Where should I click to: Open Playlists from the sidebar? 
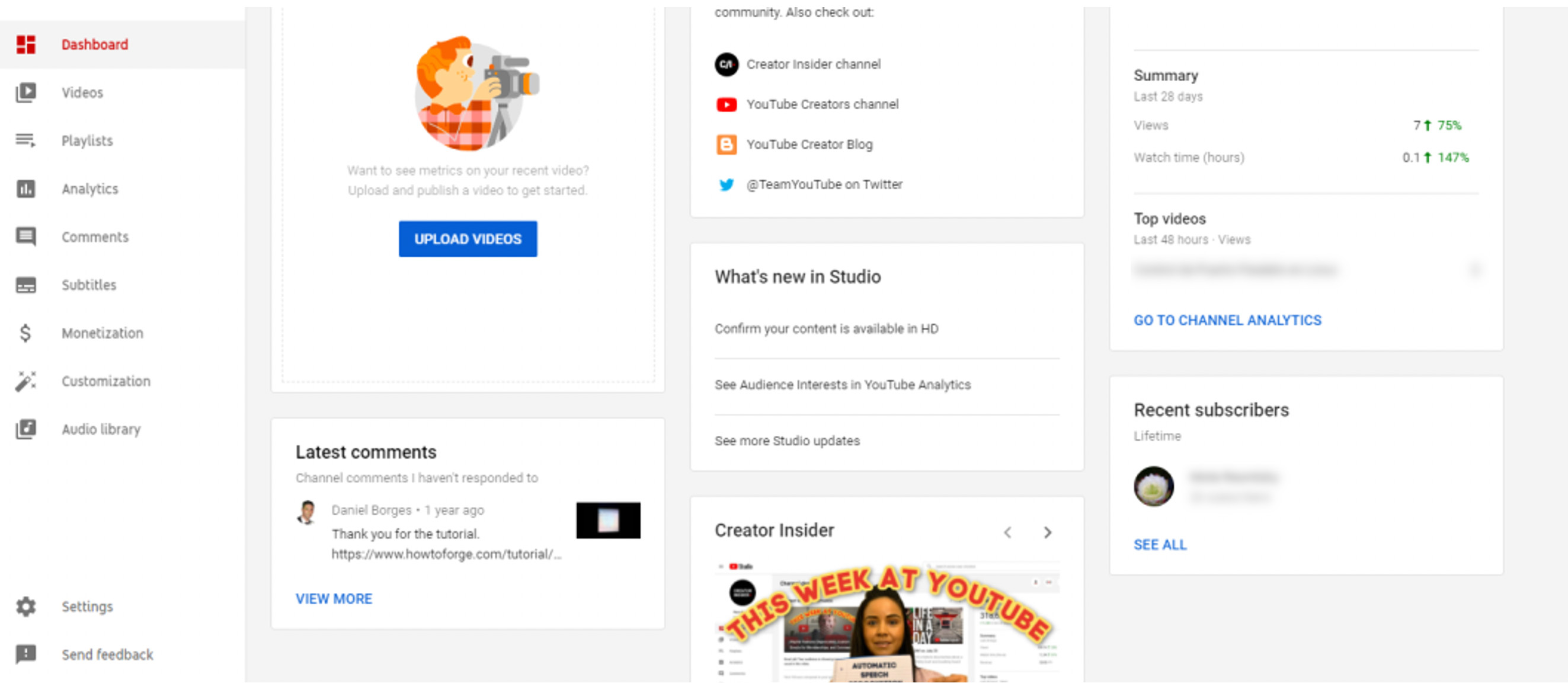(x=87, y=141)
